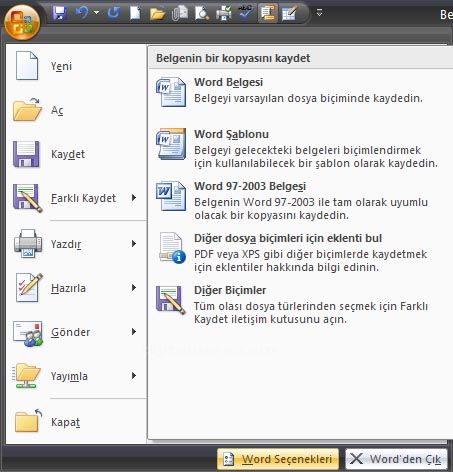
Task: Click the draw table pencil icon
Action: [289, 14]
